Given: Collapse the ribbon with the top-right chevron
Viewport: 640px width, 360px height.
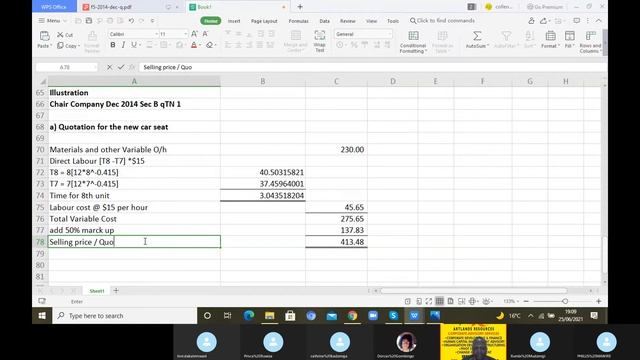Looking at the screenshot, I should point(598,20).
